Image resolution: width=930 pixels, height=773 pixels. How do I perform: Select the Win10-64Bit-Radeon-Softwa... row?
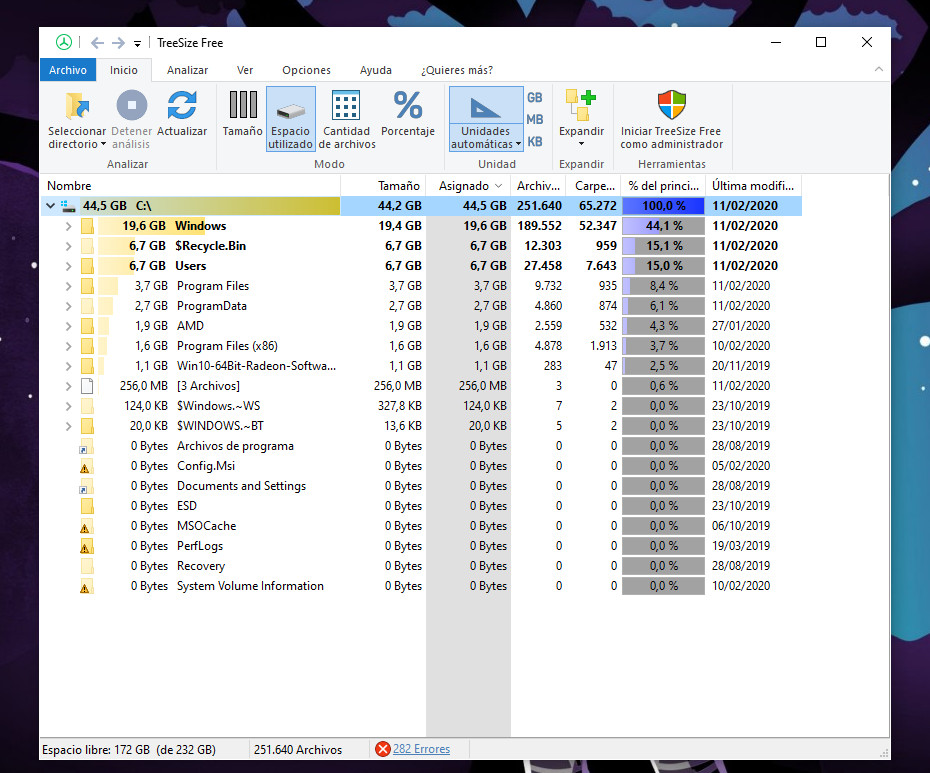point(421,366)
